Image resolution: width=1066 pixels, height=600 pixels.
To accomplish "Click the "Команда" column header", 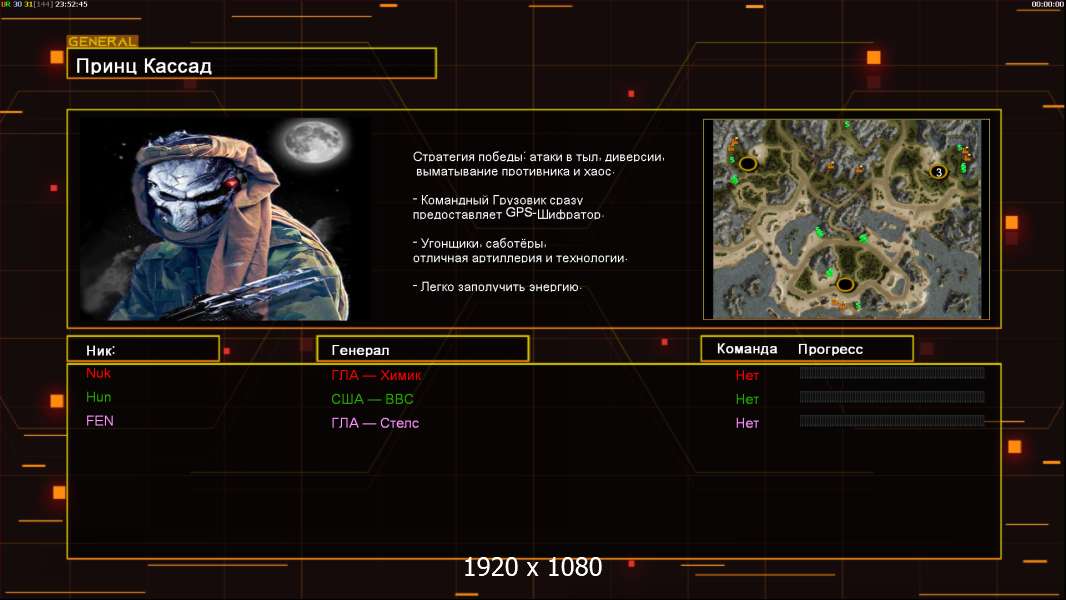I will click(x=746, y=349).
